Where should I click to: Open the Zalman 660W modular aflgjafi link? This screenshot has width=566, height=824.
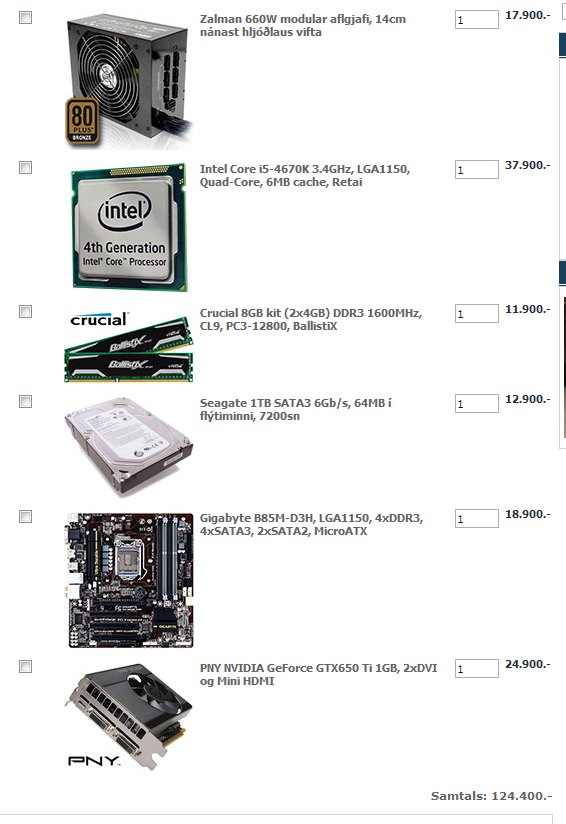(x=303, y=25)
